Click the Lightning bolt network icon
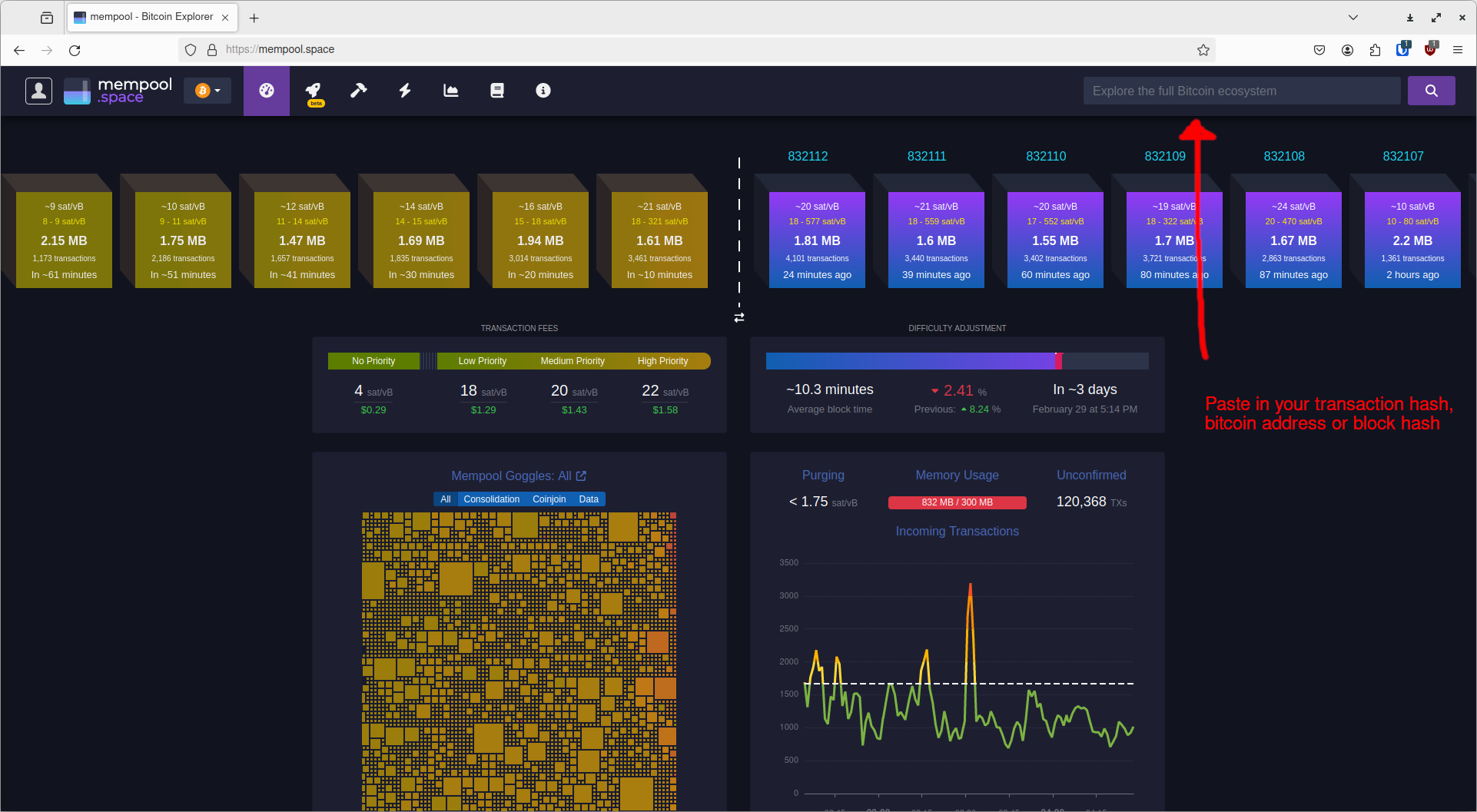The image size is (1477, 812). click(x=404, y=90)
